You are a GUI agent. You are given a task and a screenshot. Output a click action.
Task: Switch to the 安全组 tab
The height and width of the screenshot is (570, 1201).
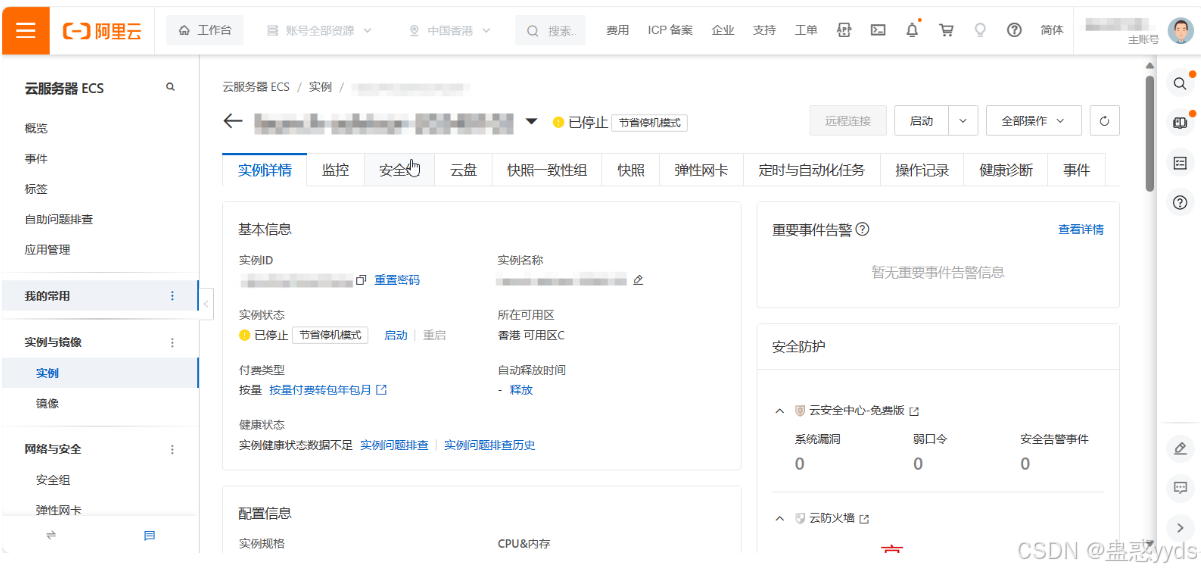tap(399, 170)
